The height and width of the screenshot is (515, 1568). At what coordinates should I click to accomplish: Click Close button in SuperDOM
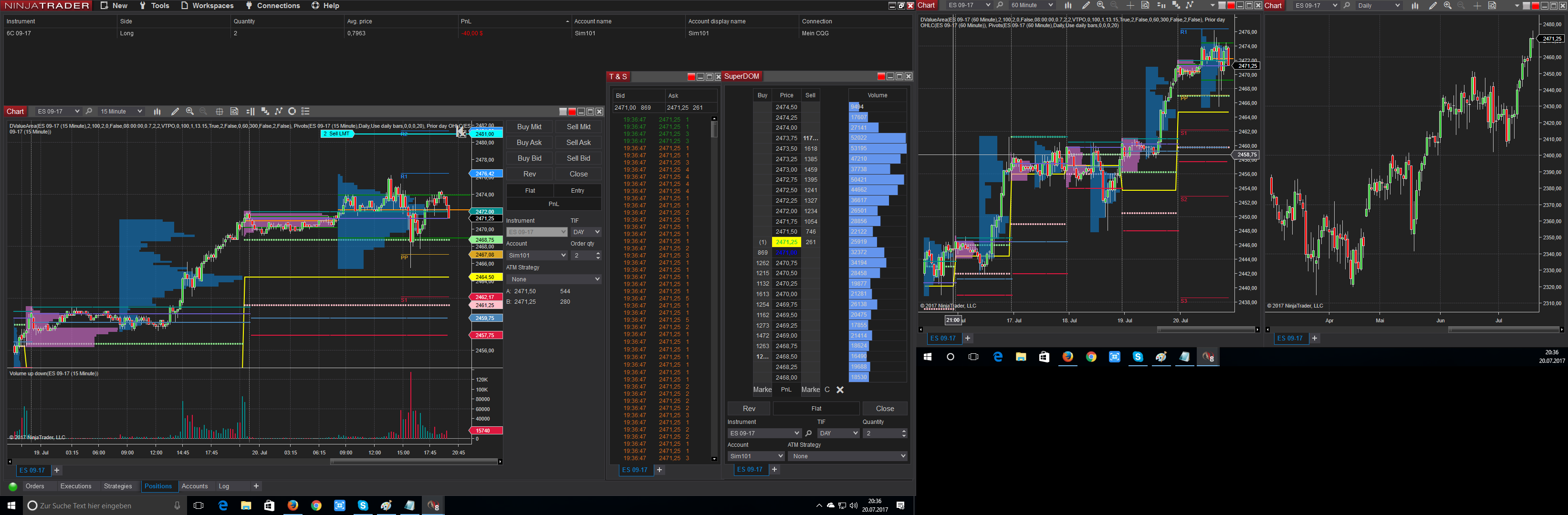click(x=884, y=409)
